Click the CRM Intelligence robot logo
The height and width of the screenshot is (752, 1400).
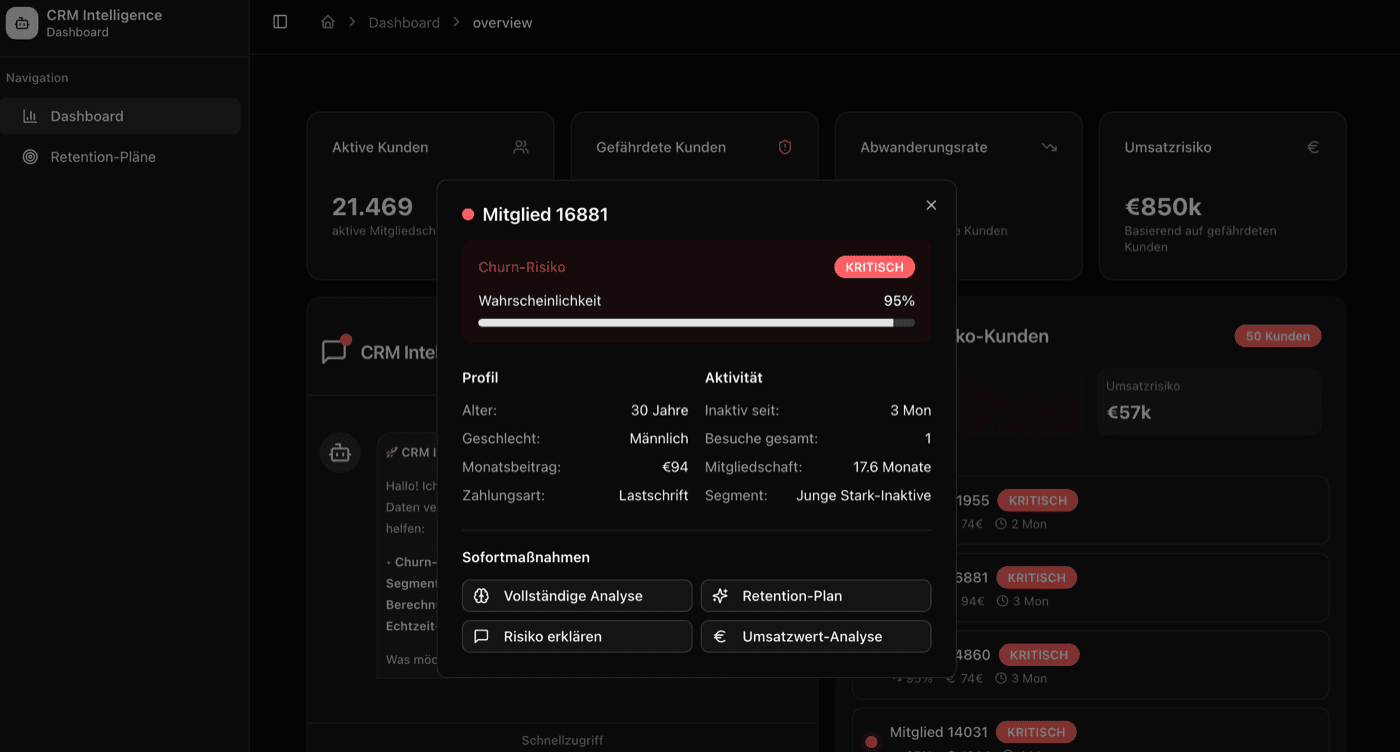tap(22, 22)
